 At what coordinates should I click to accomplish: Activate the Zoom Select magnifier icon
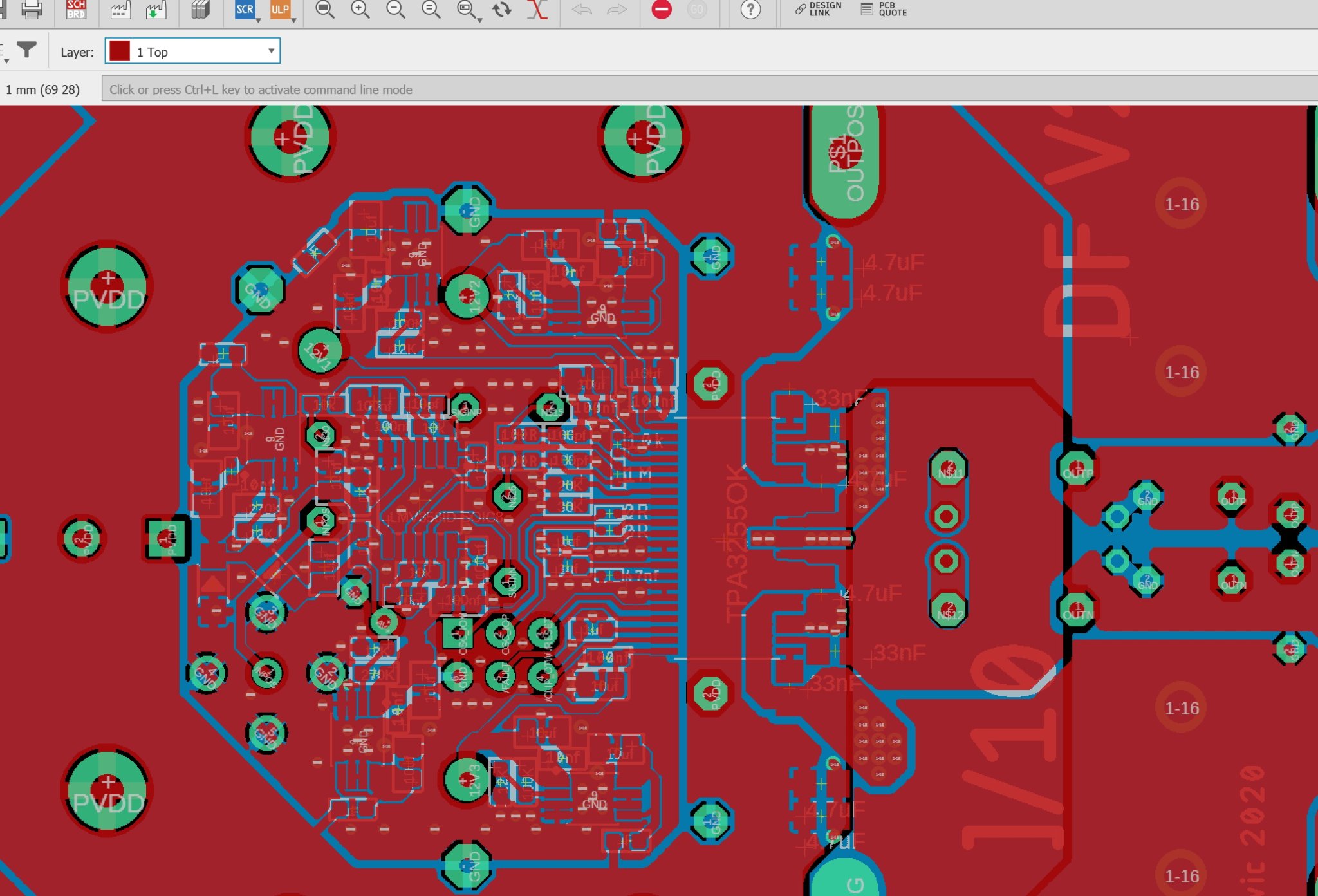click(x=465, y=9)
